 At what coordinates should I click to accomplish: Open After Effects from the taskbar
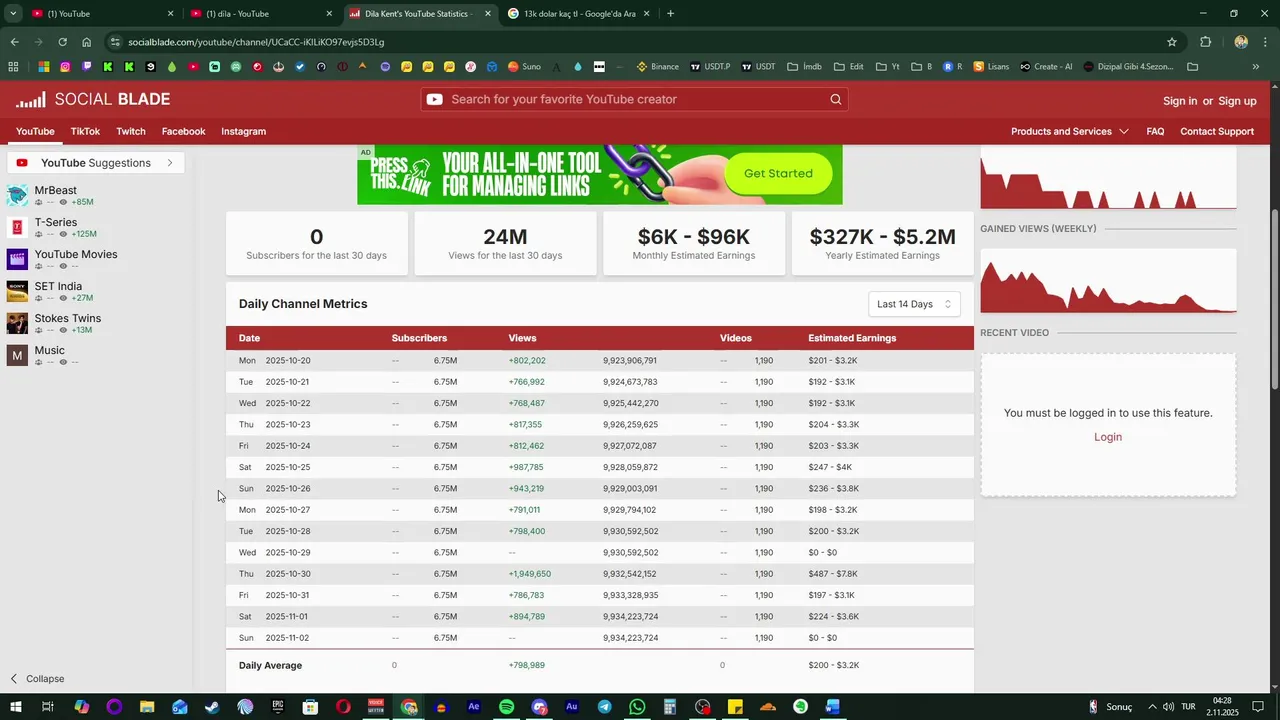click(474, 707)
